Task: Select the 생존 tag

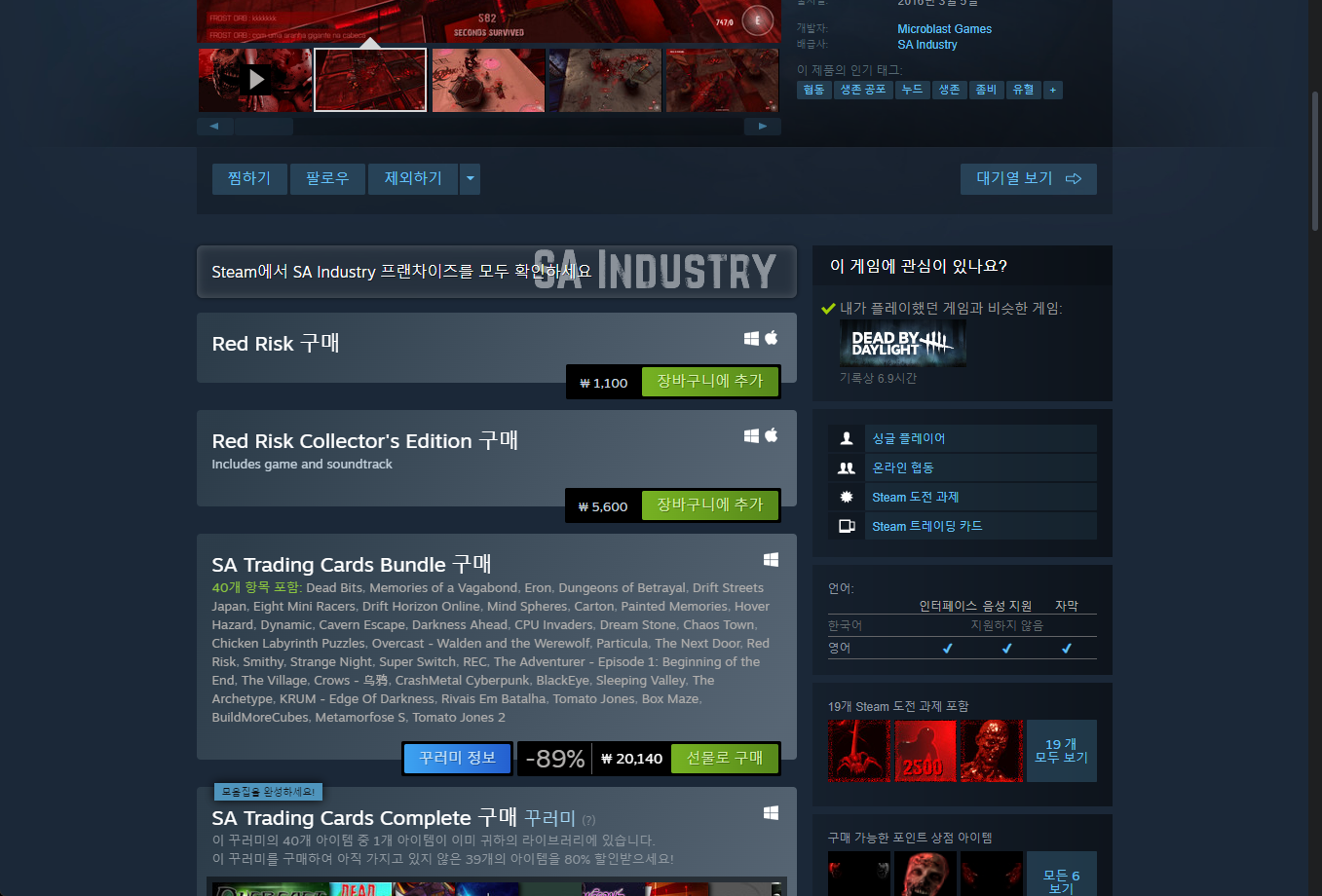Action: (x=949, y=90)
